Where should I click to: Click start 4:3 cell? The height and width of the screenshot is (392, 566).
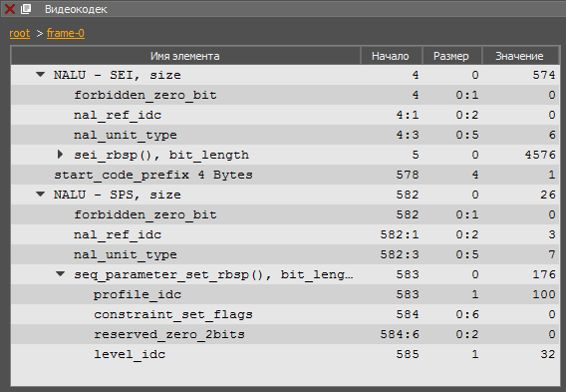pyautogui.click(x=408, y=135)
